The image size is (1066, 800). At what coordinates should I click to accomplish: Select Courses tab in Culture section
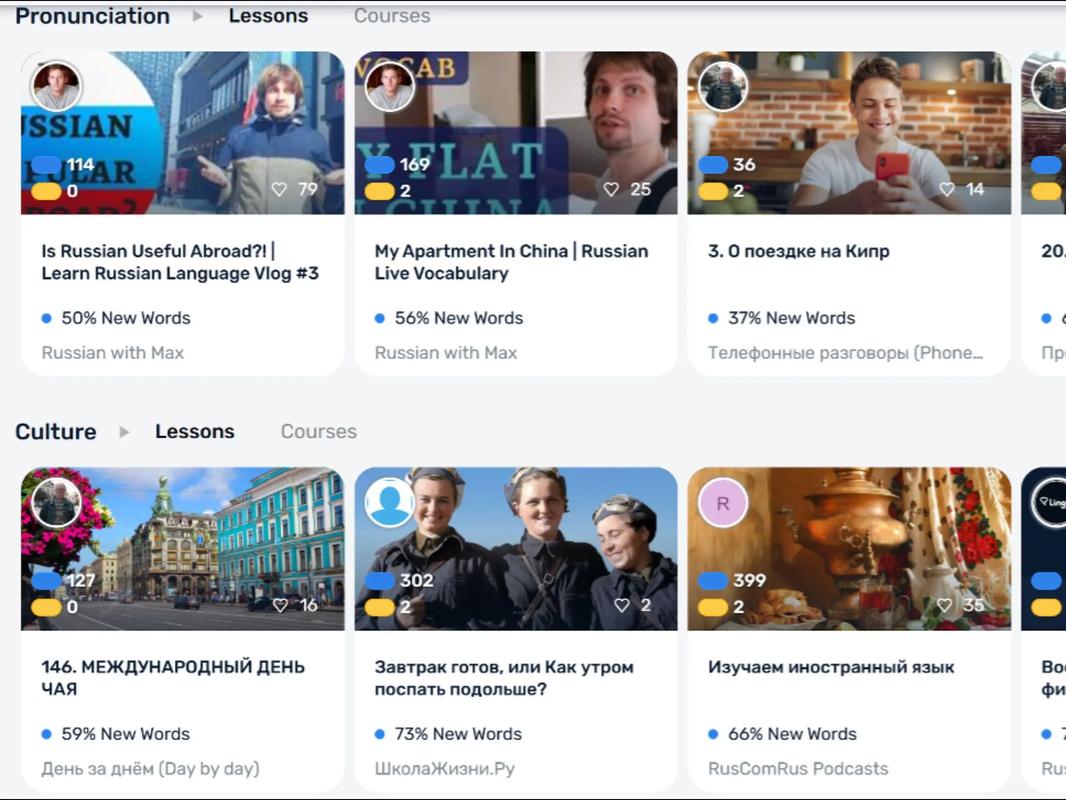click(318, 432)
